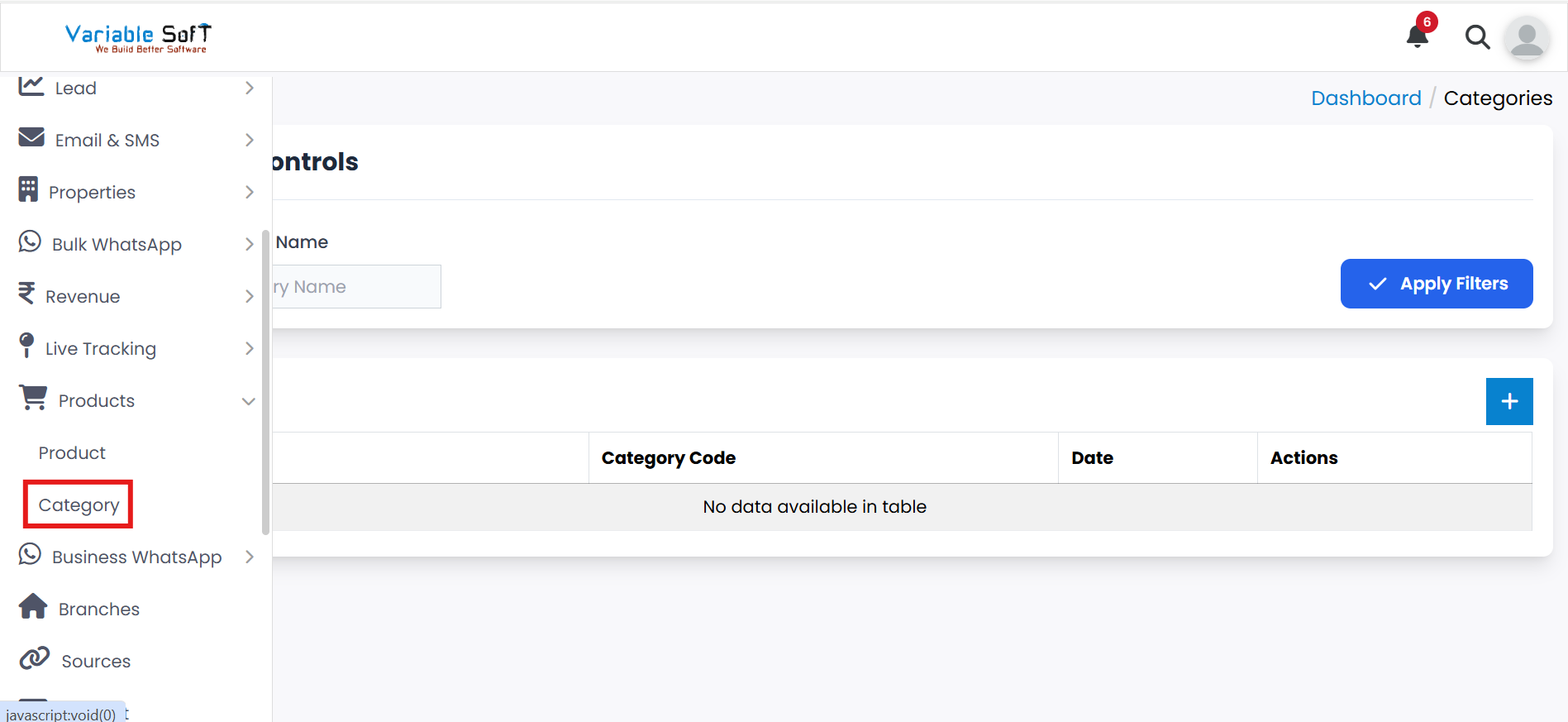Screen dimensions: 1568x722
Task: Select the Product submenu item
Action: coord(72,453)
